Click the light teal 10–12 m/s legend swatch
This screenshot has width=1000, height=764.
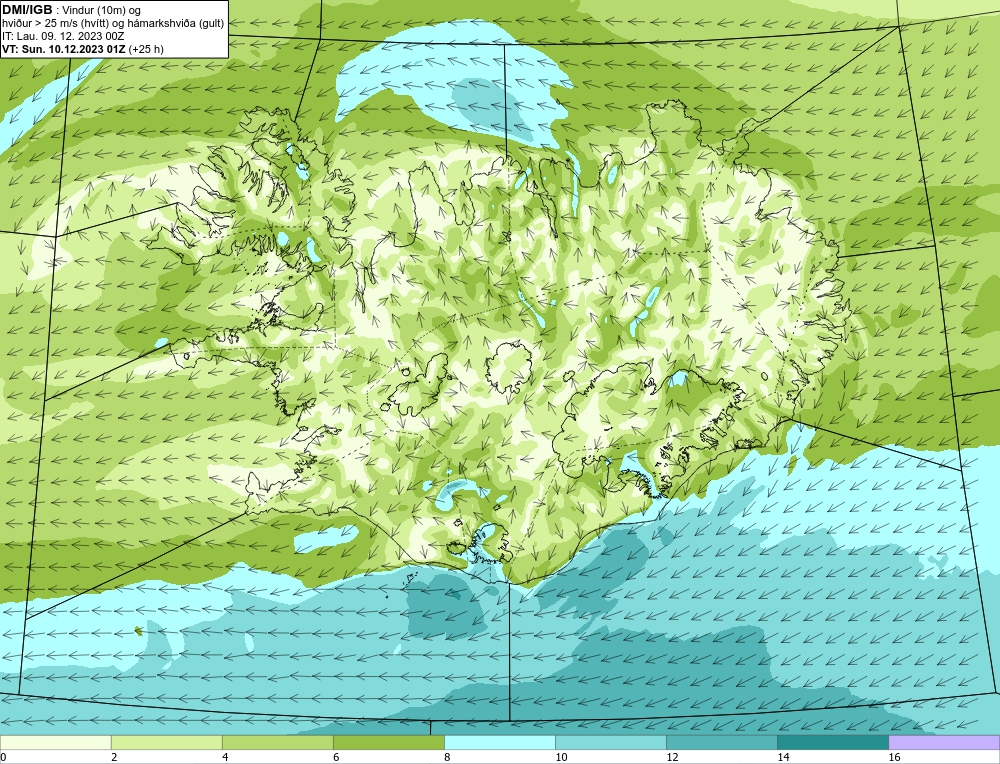coord(610,742)
